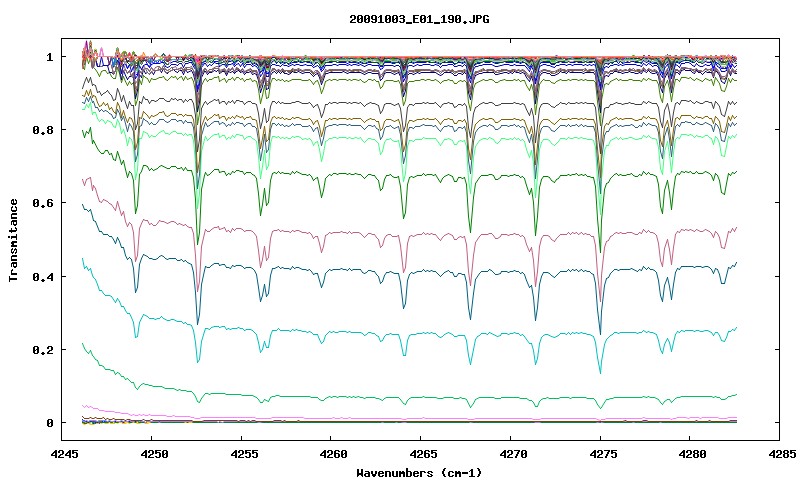The width and height of the screenshot is (800, 480).
Task: Click y-axis tick label 0.6
Action: coord(43,203)
